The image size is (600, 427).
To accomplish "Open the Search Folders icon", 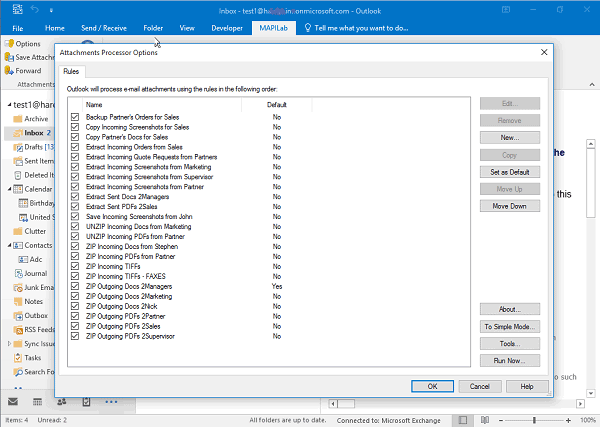I will click(x=18, y=372).
